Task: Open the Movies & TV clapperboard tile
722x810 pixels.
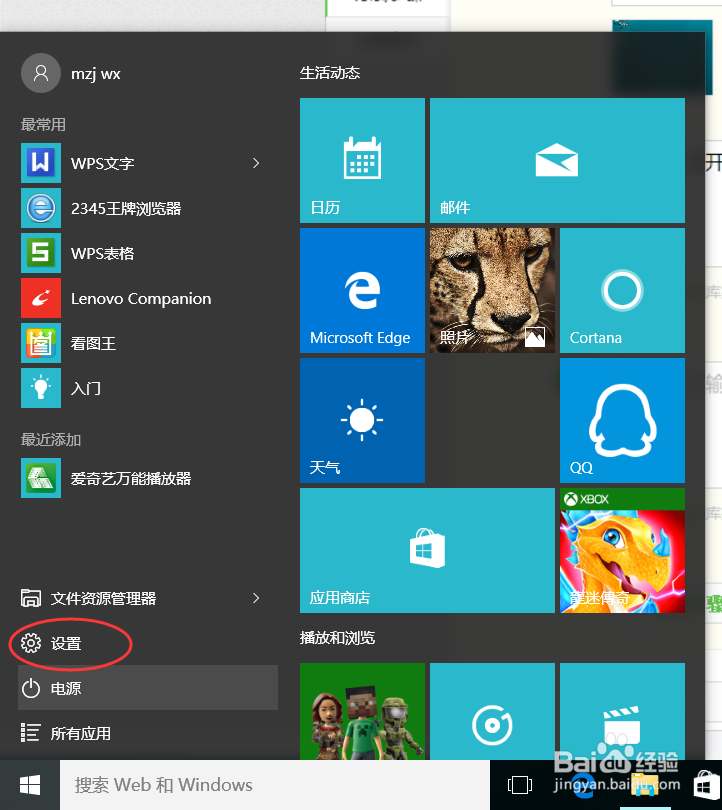Action: (622, 711)
